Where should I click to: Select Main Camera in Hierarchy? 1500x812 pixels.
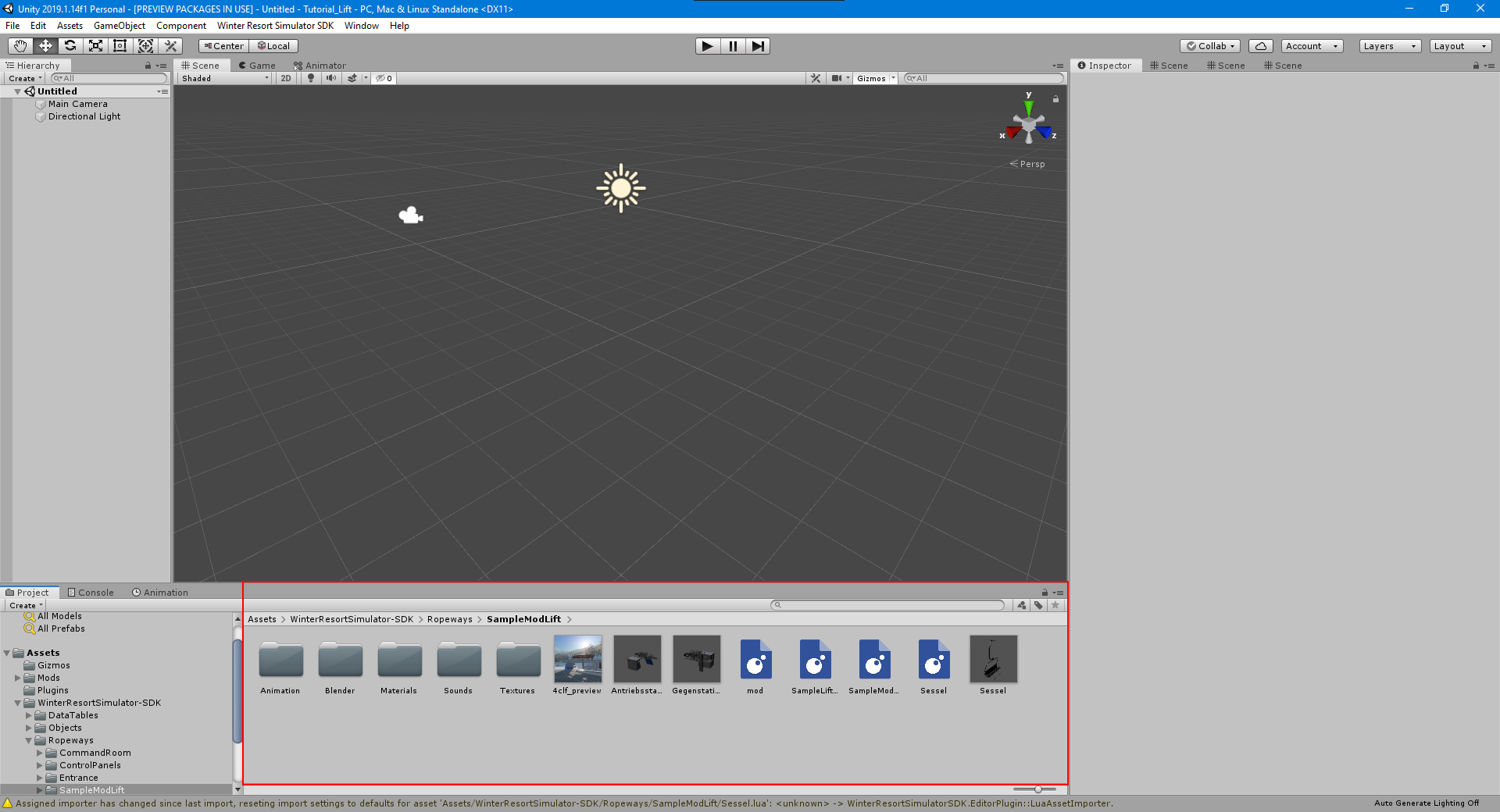coord(78,104)
